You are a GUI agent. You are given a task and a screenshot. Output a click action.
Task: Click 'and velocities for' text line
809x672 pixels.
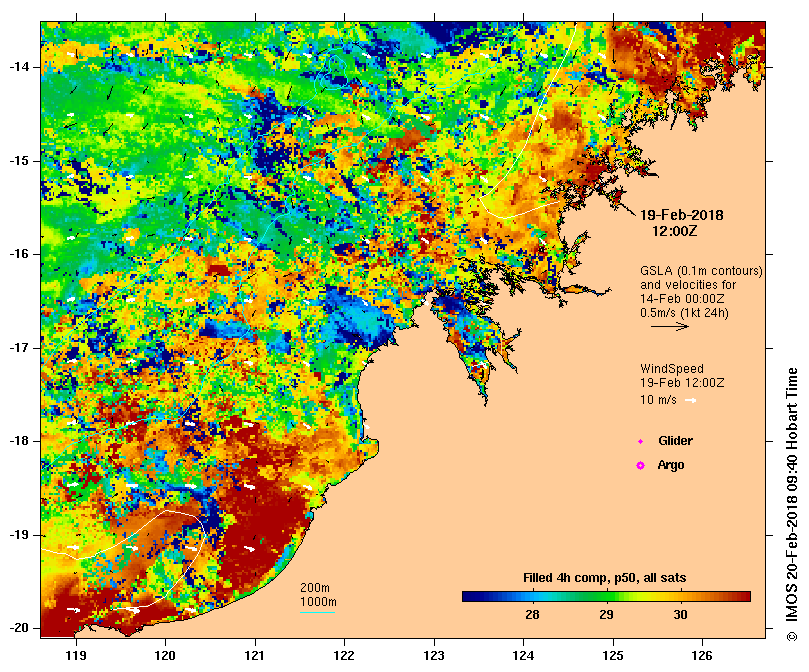click(x=688, y=285)
